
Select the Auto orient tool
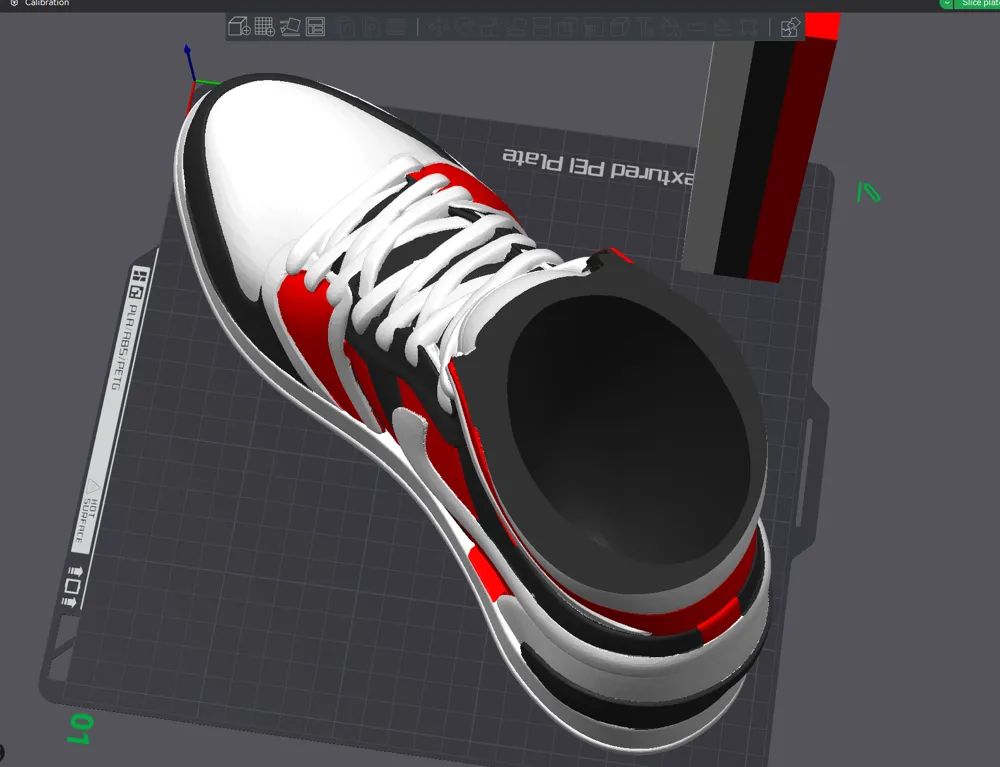(290, 27)
